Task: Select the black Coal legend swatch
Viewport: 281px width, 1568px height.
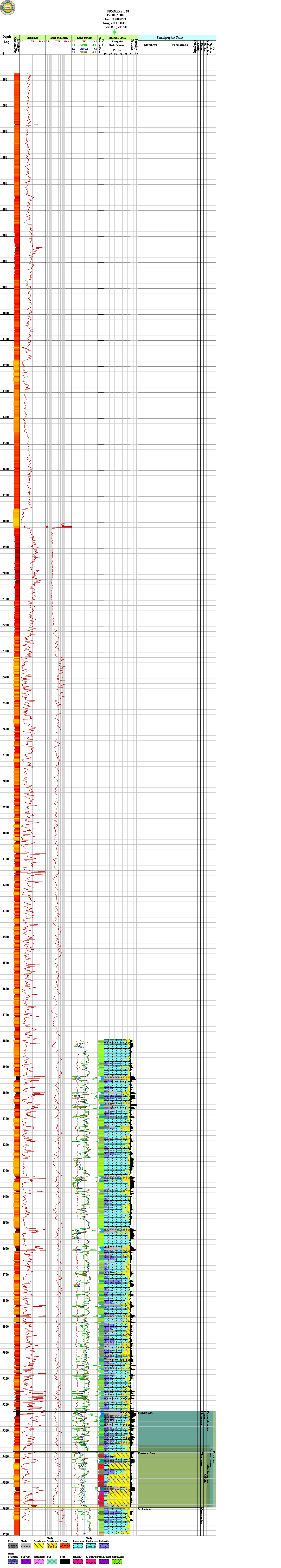Action: pyautogui.click(x=65, y=1562)
